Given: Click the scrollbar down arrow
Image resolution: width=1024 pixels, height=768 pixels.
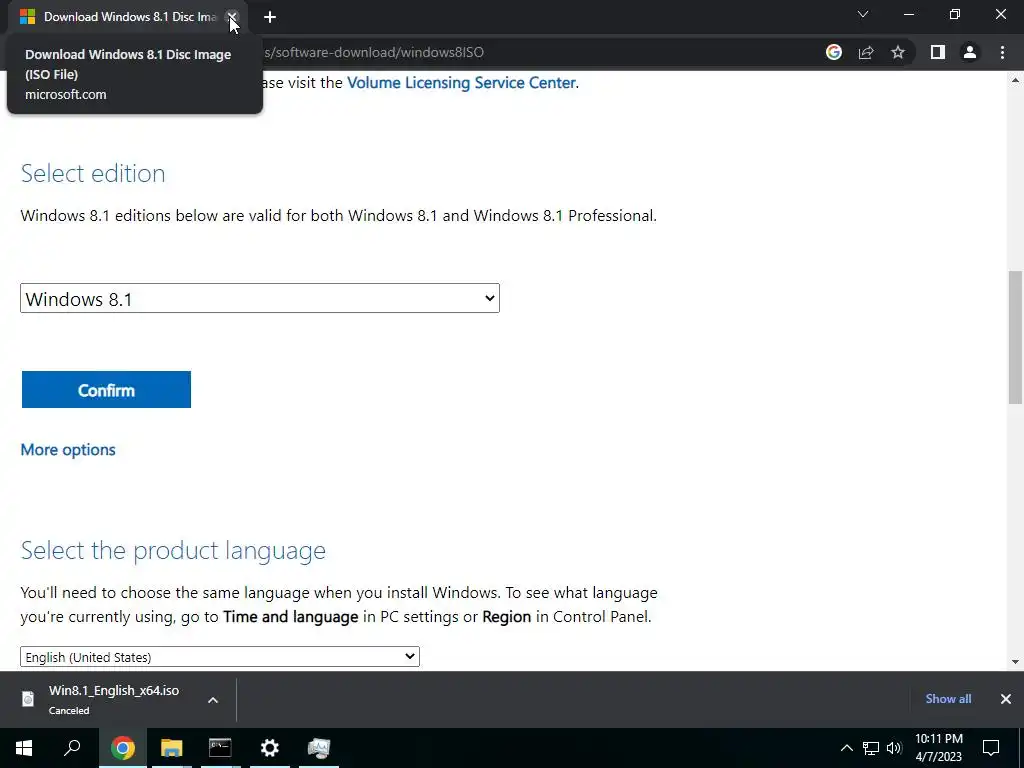Looking at the screenshot, I should (x=1016, y=662).
